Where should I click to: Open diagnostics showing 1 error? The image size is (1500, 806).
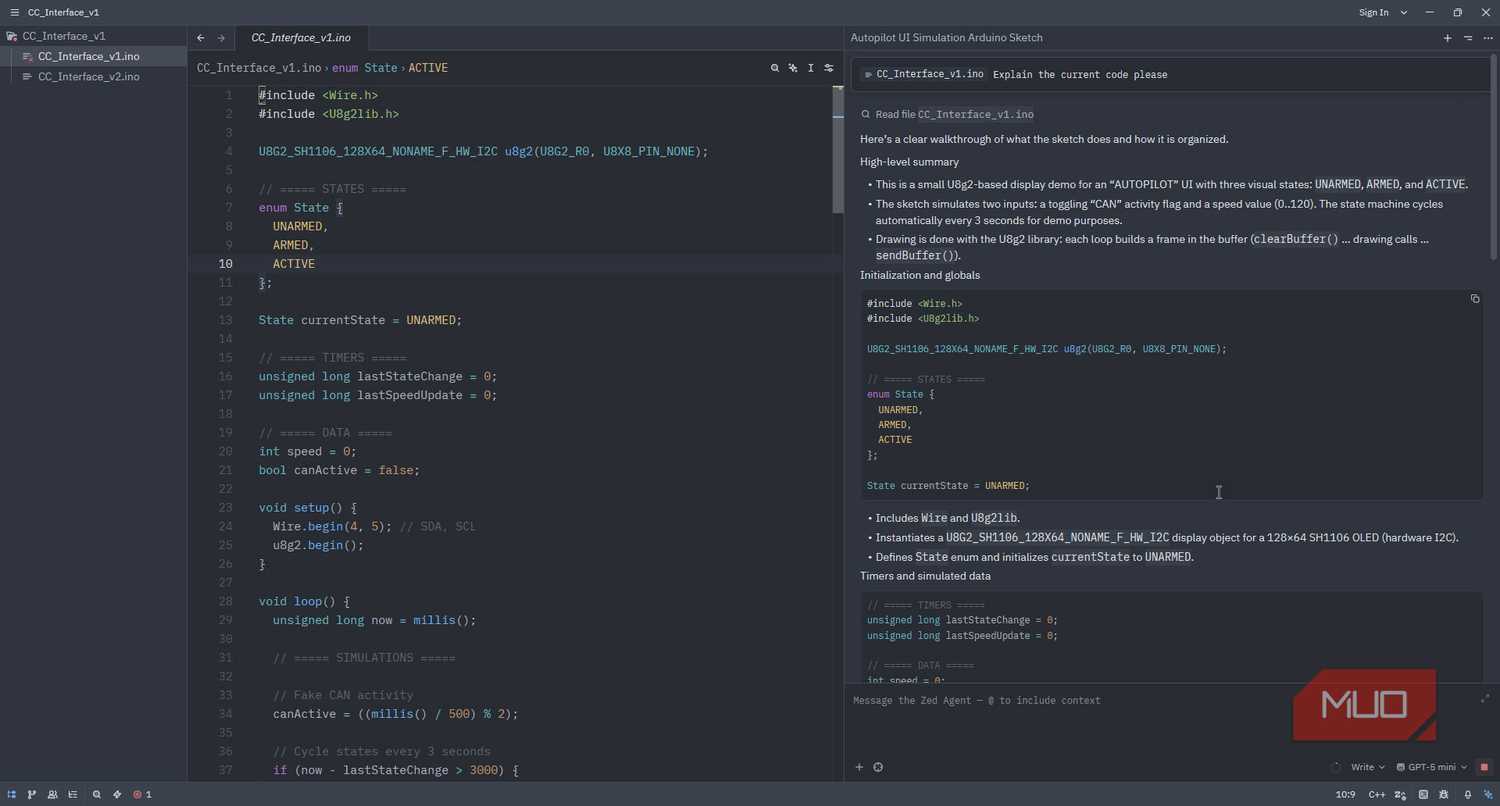tap(143, 795)
